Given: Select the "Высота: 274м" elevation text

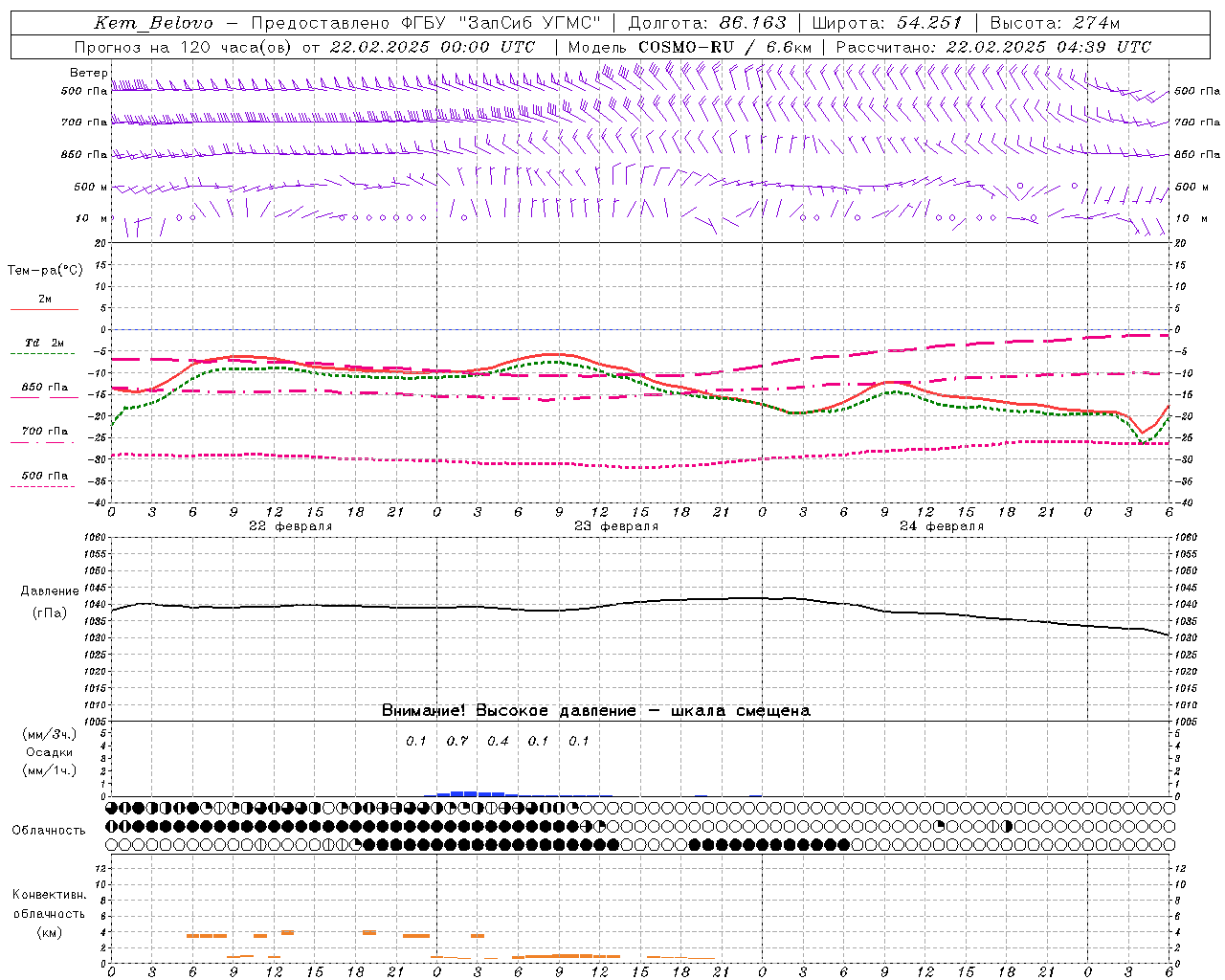Looking at the screenshot, I should tap(1055, 23).
